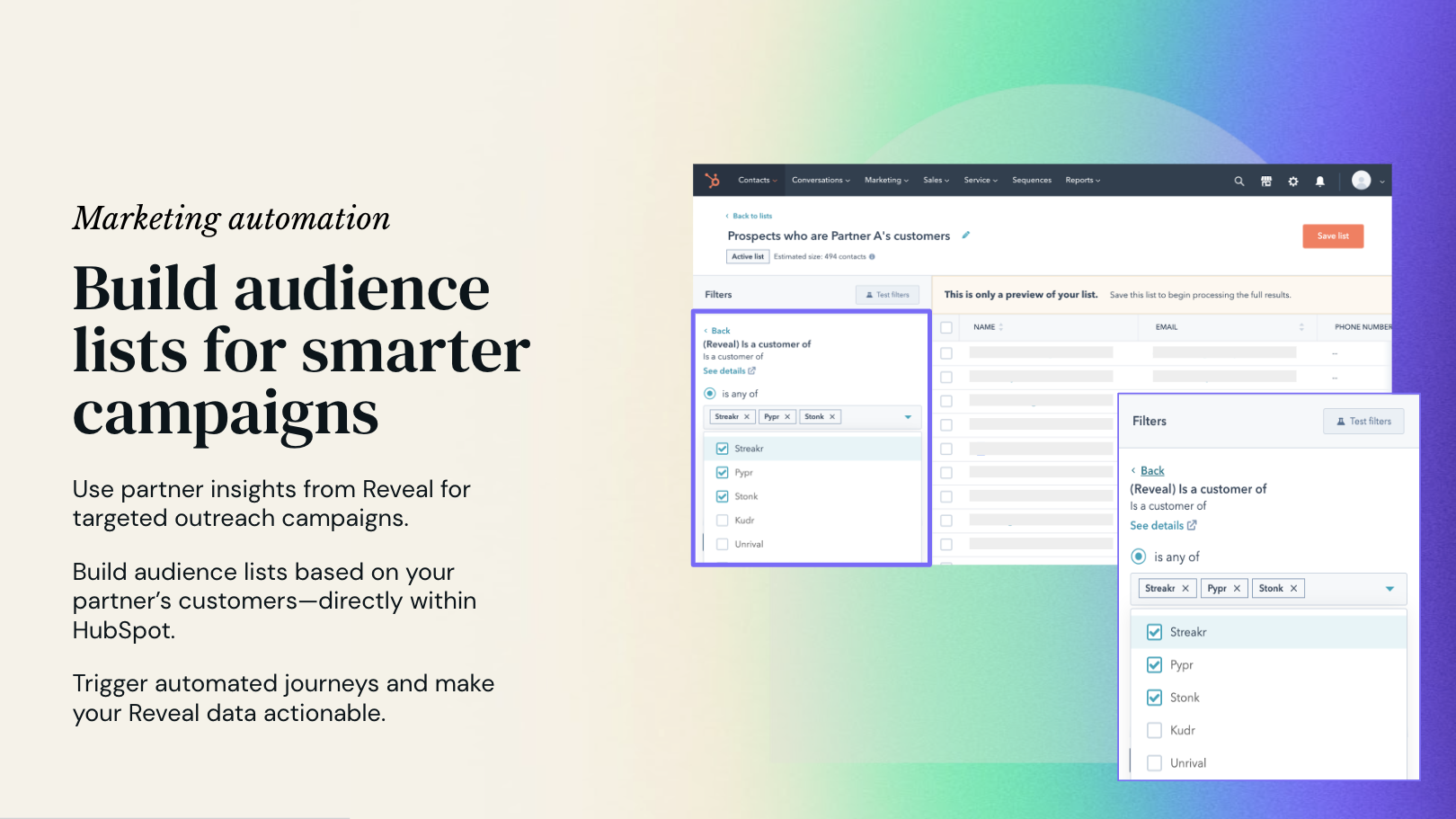The width and height of the screenshot is (1456, 819).
Task: Remove the Streakr chip in small Filters panel
Action: 747,417
